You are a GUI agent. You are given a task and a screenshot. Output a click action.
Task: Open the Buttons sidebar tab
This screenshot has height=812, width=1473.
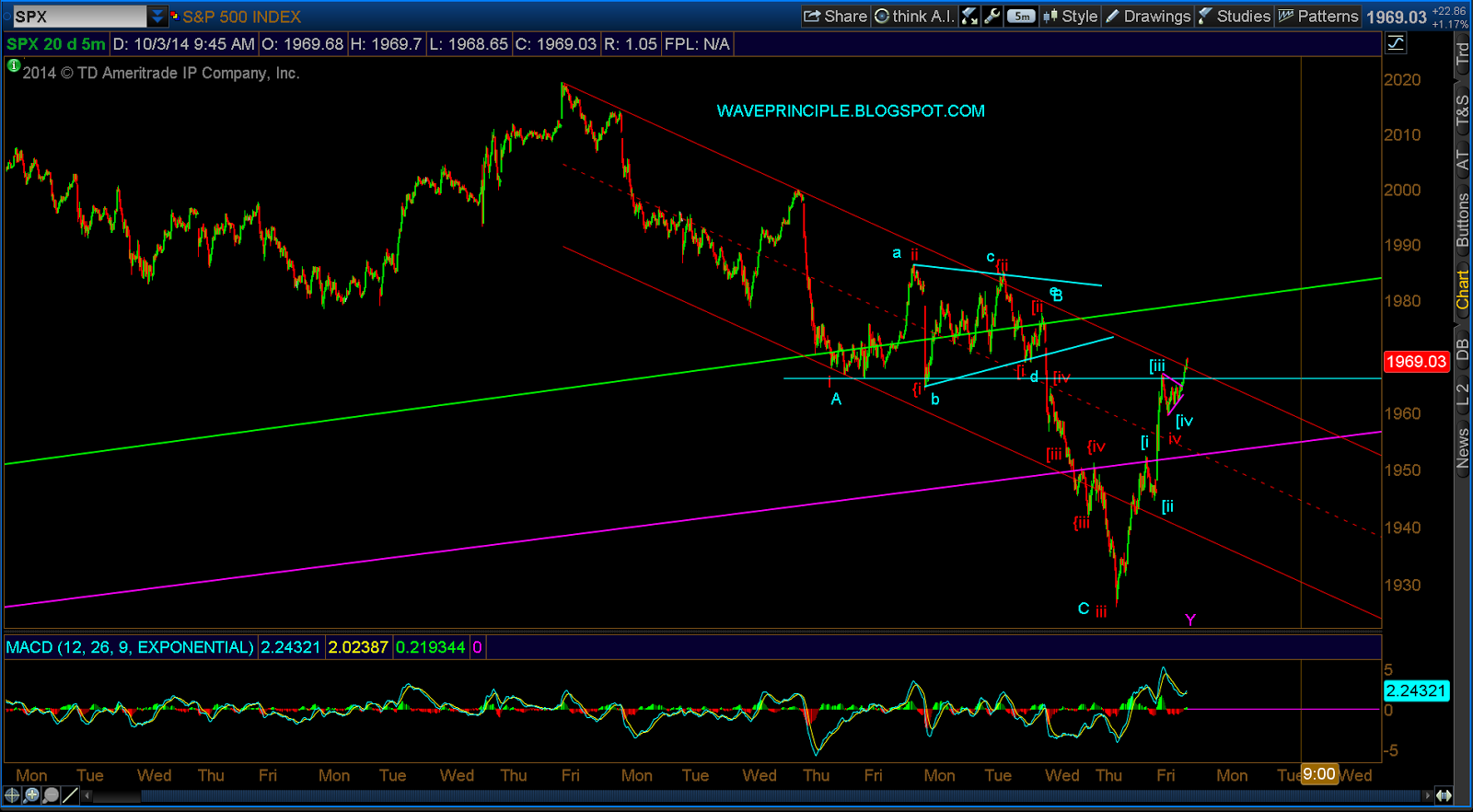tap(1462, 220)
